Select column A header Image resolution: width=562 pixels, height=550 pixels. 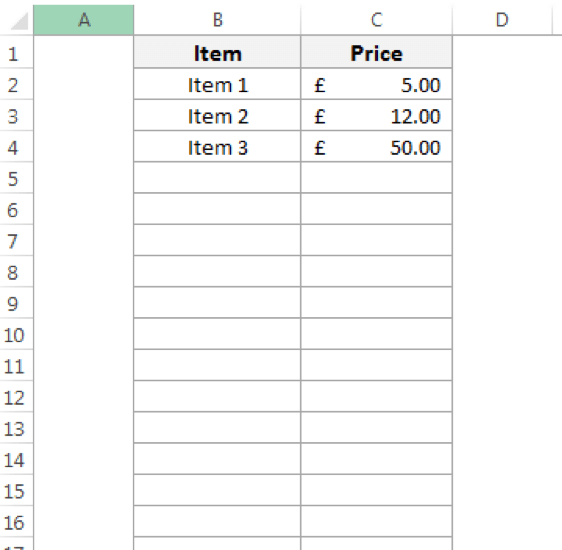click(84, 20)
